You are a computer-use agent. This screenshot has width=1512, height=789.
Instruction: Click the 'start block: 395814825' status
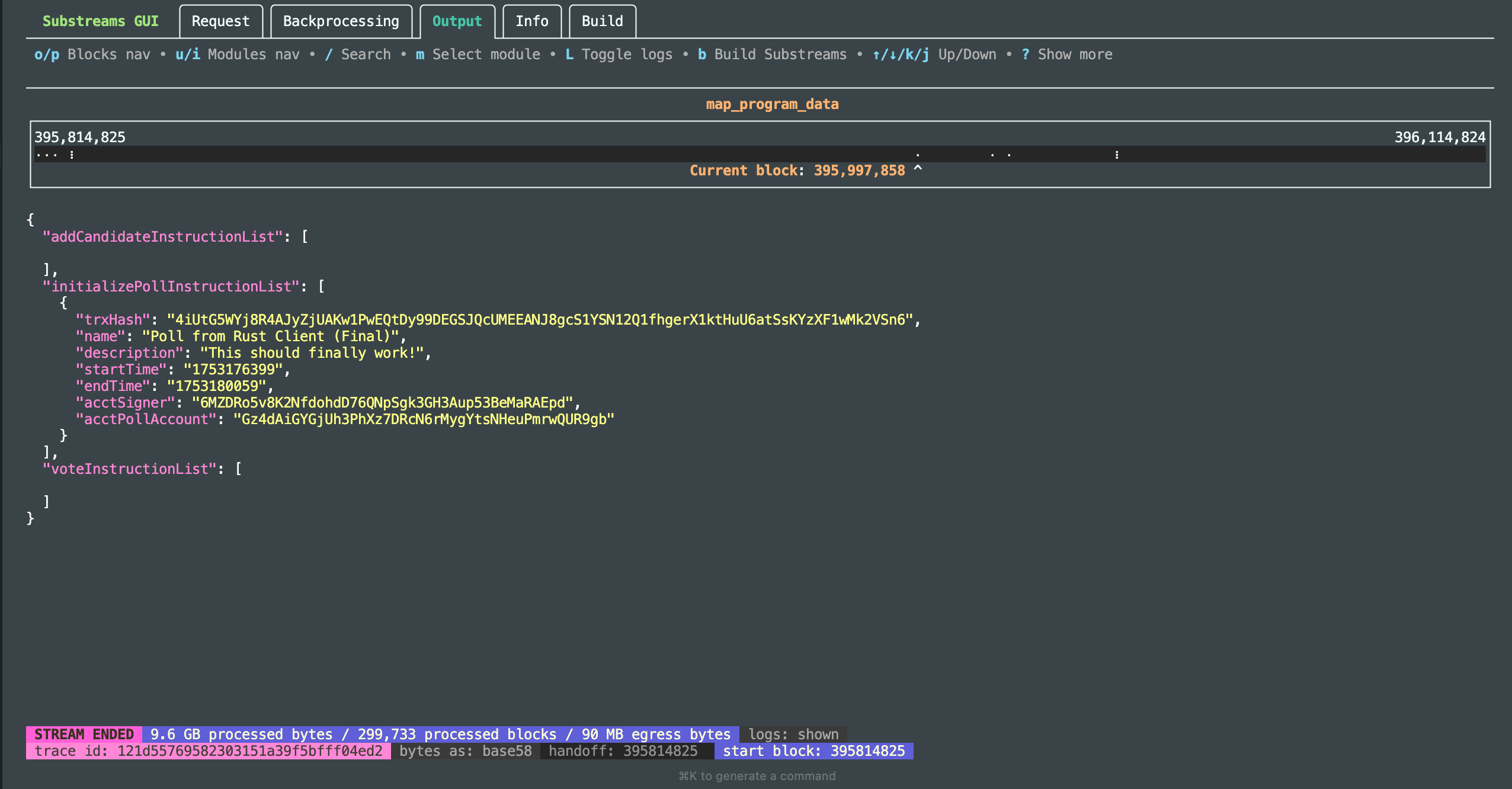pyautogui.click(x=813, y=751)
